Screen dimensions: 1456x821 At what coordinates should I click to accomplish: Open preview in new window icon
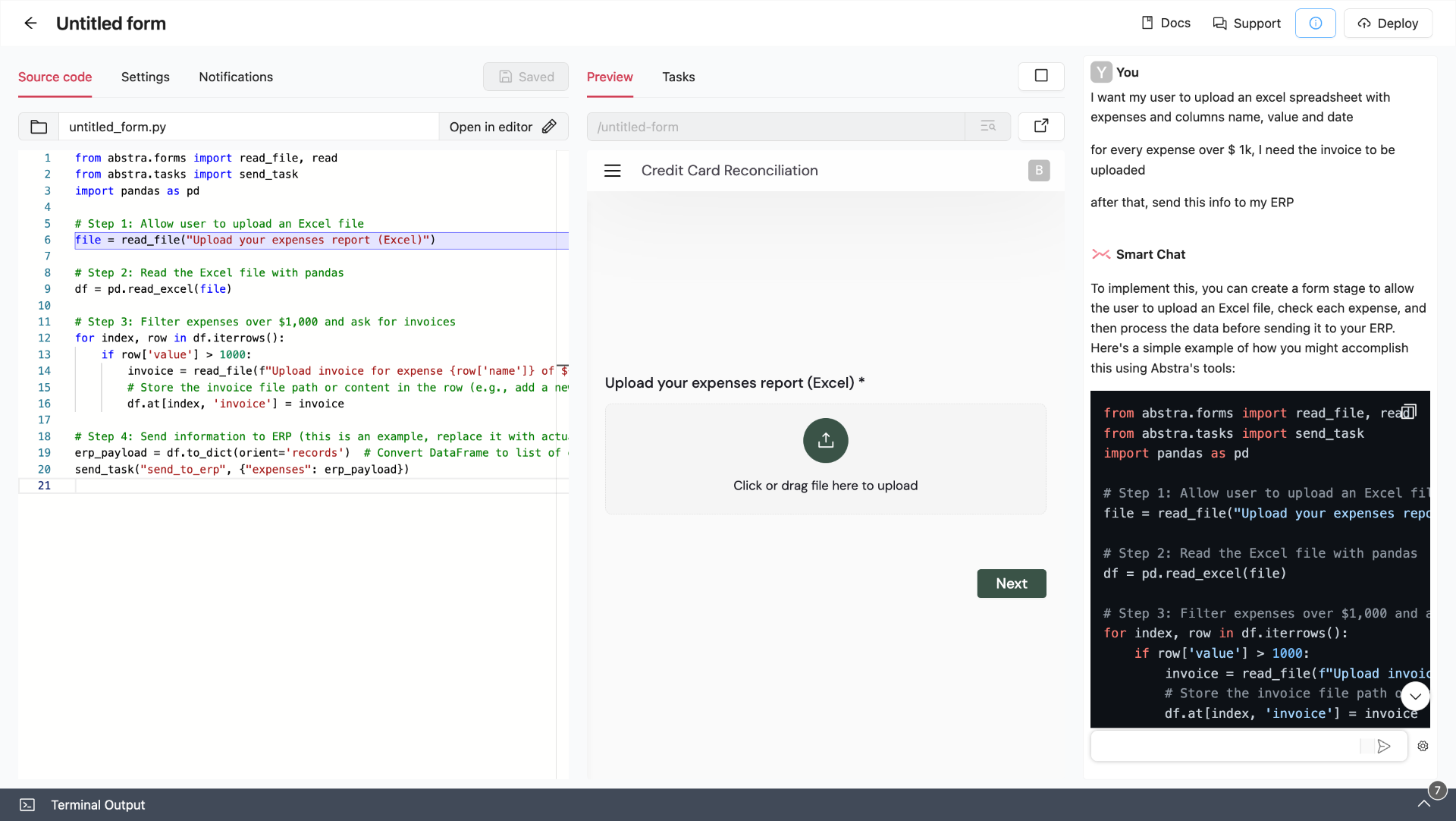1041,126
